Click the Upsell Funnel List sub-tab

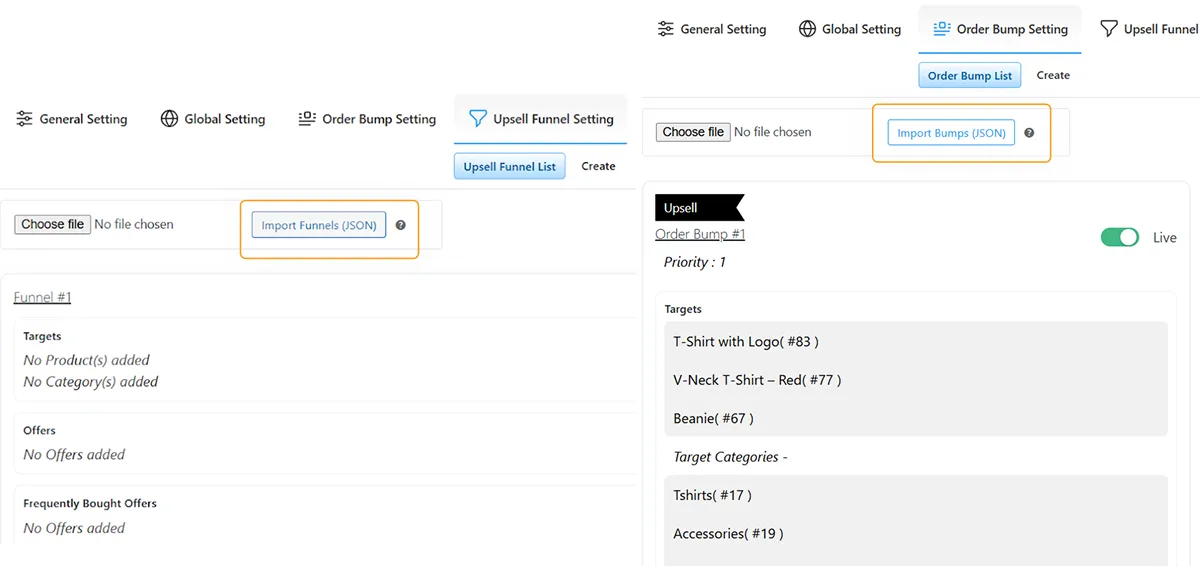(510, 166)
